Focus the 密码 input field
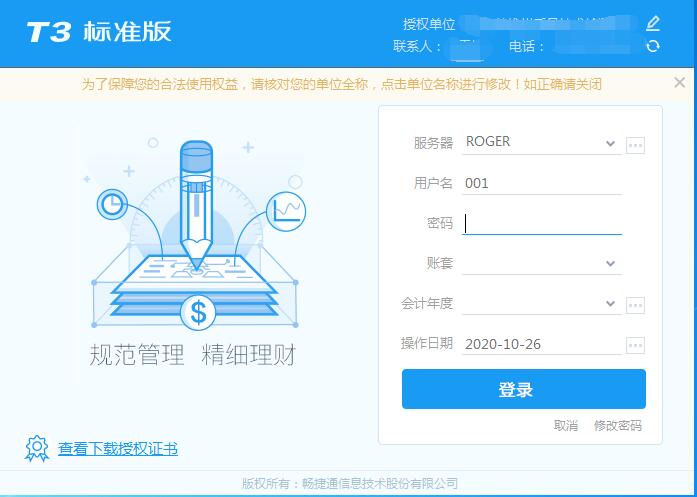This screenshot has height=497, width=697. click(542, 224)
